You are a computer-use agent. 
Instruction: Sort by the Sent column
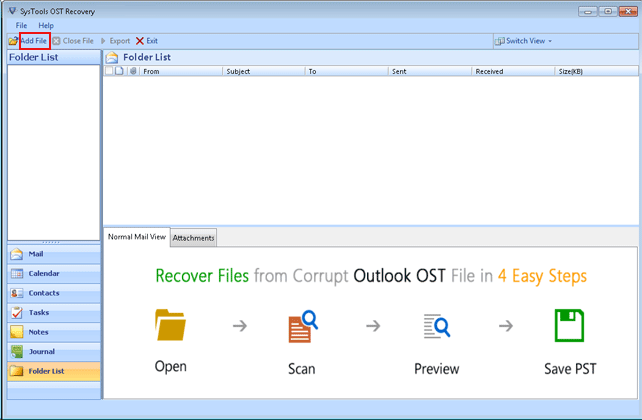[430, 71]
